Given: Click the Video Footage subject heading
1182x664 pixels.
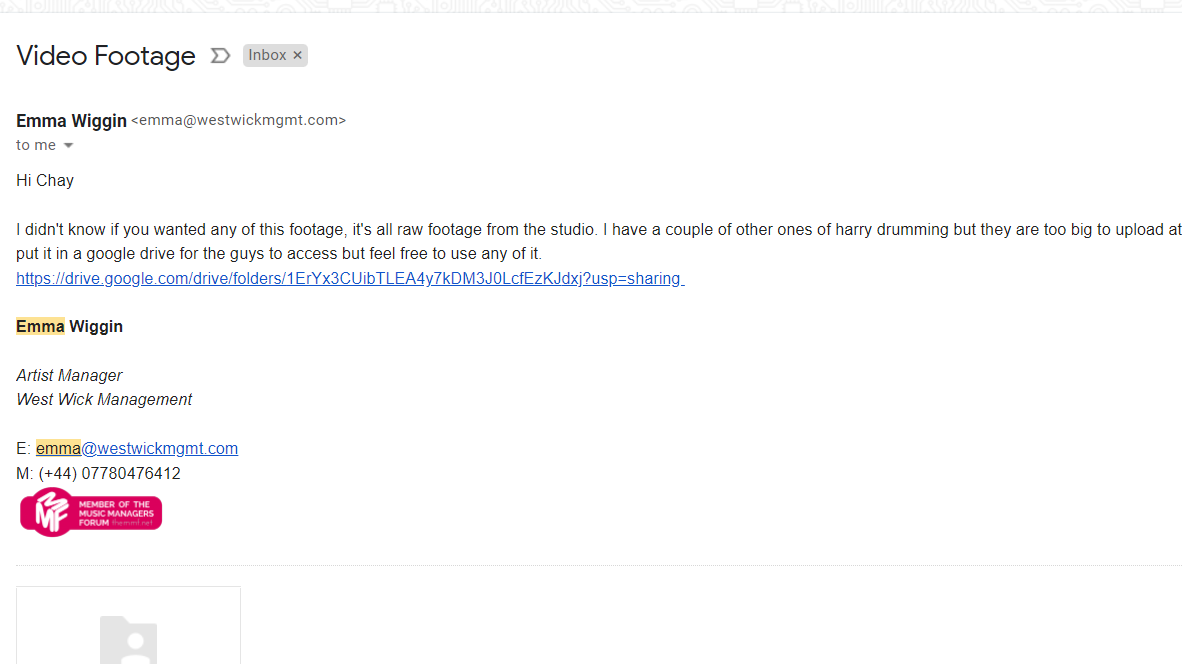Looking at the screenshot, I should (106, 56).
